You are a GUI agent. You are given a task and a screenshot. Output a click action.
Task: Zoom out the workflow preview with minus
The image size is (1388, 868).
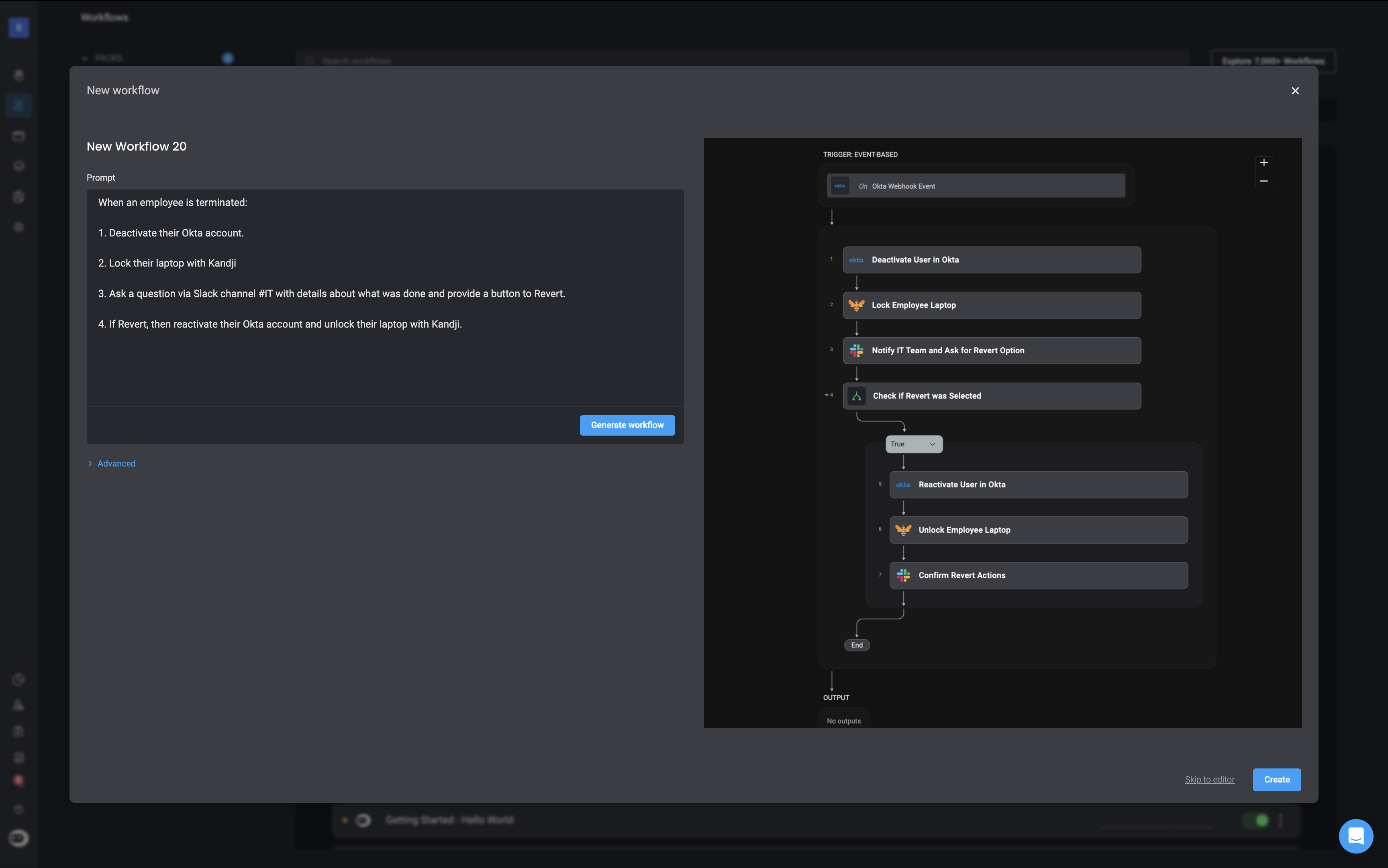point(1263,181)
